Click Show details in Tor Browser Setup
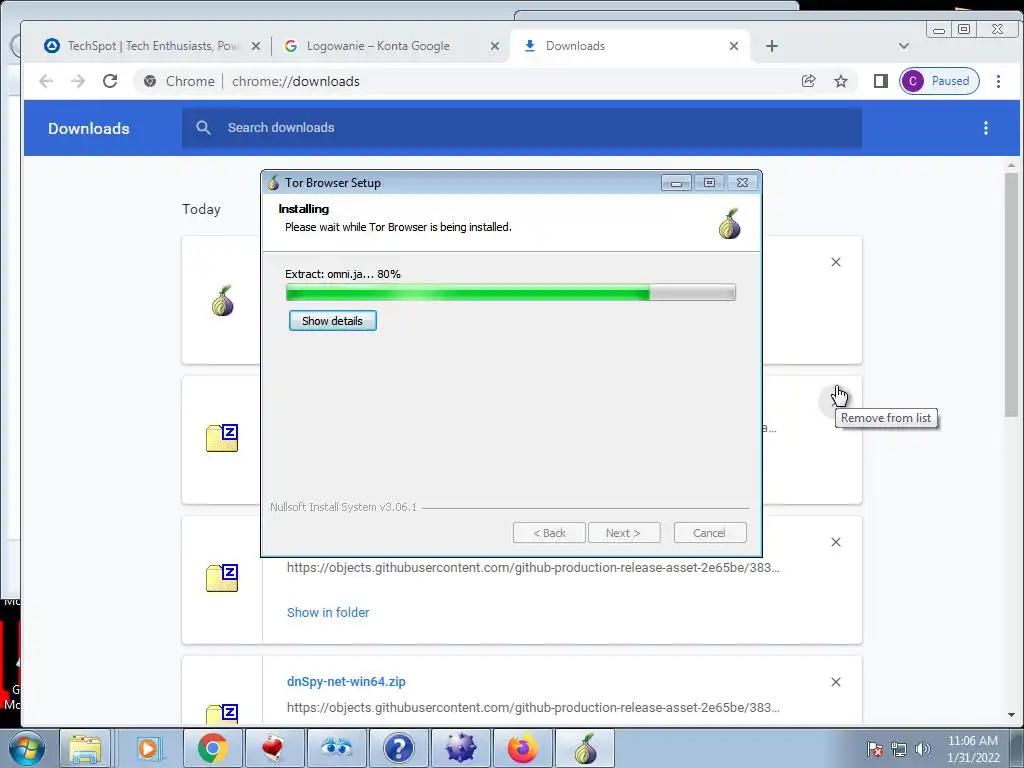The height and width of the screenshot is (768, 1024). coord(332,321)
